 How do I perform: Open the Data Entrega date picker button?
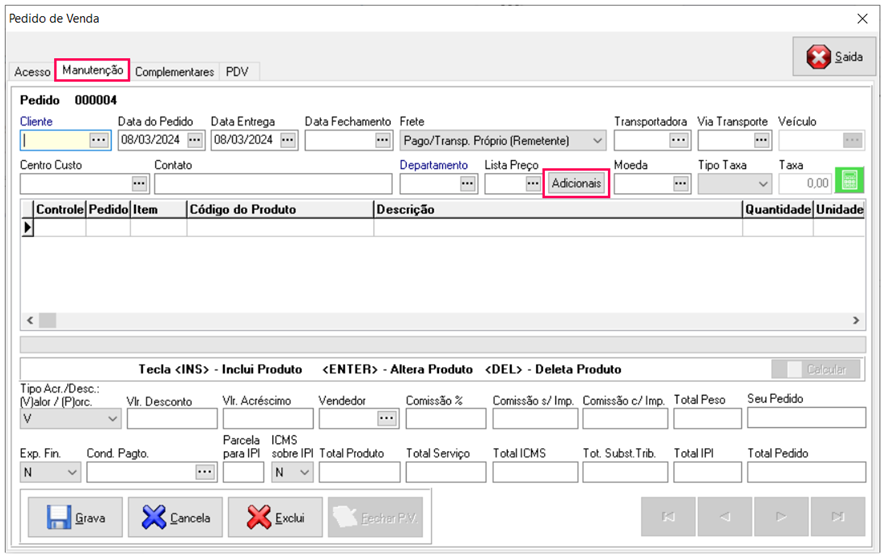(x=288, y=140)
